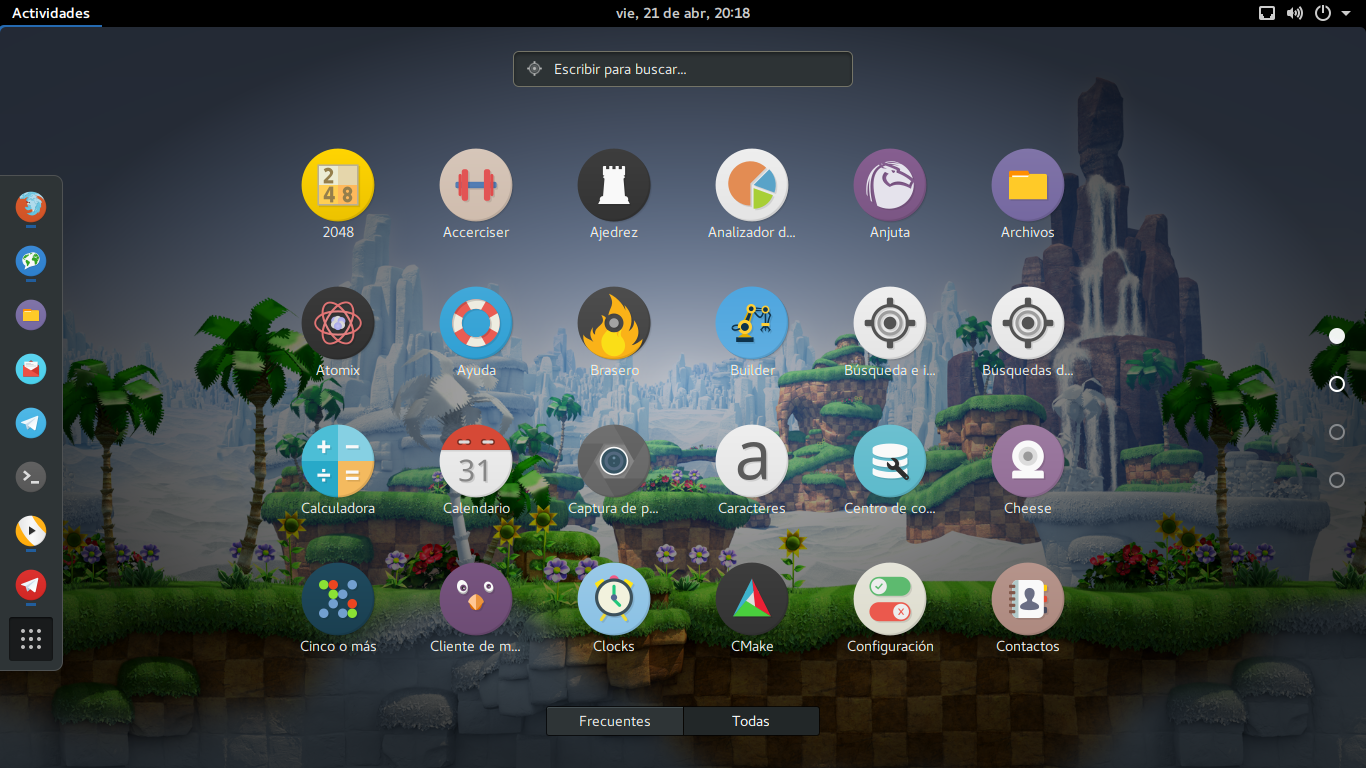Open the Cliente de mensajería app with the purple bird icon
The height and width of the screenshot is (768, 1366).
pos(476,599)
